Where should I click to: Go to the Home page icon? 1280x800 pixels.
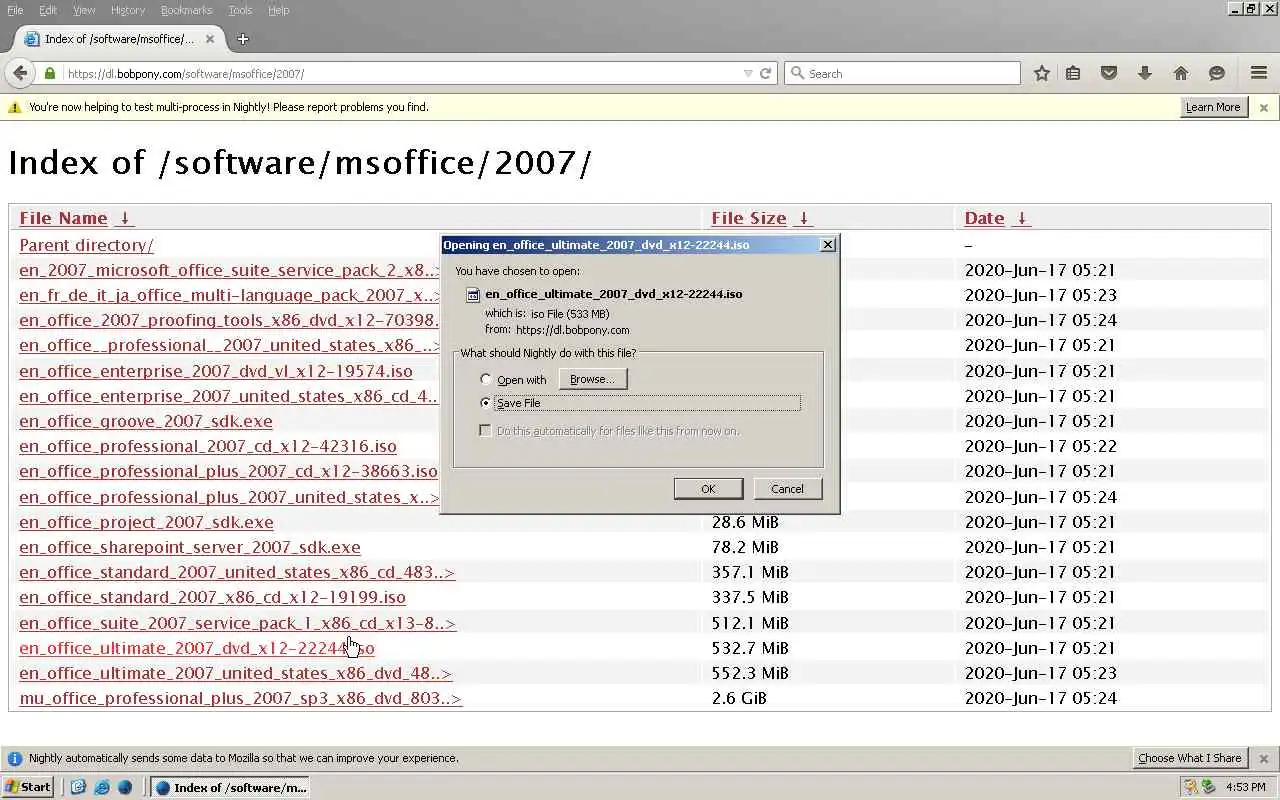1181,73
